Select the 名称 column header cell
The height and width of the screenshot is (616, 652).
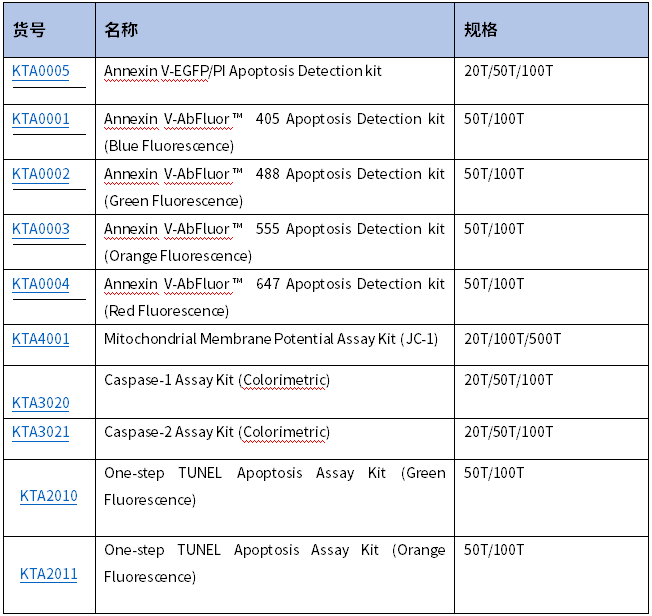(121, 30)
